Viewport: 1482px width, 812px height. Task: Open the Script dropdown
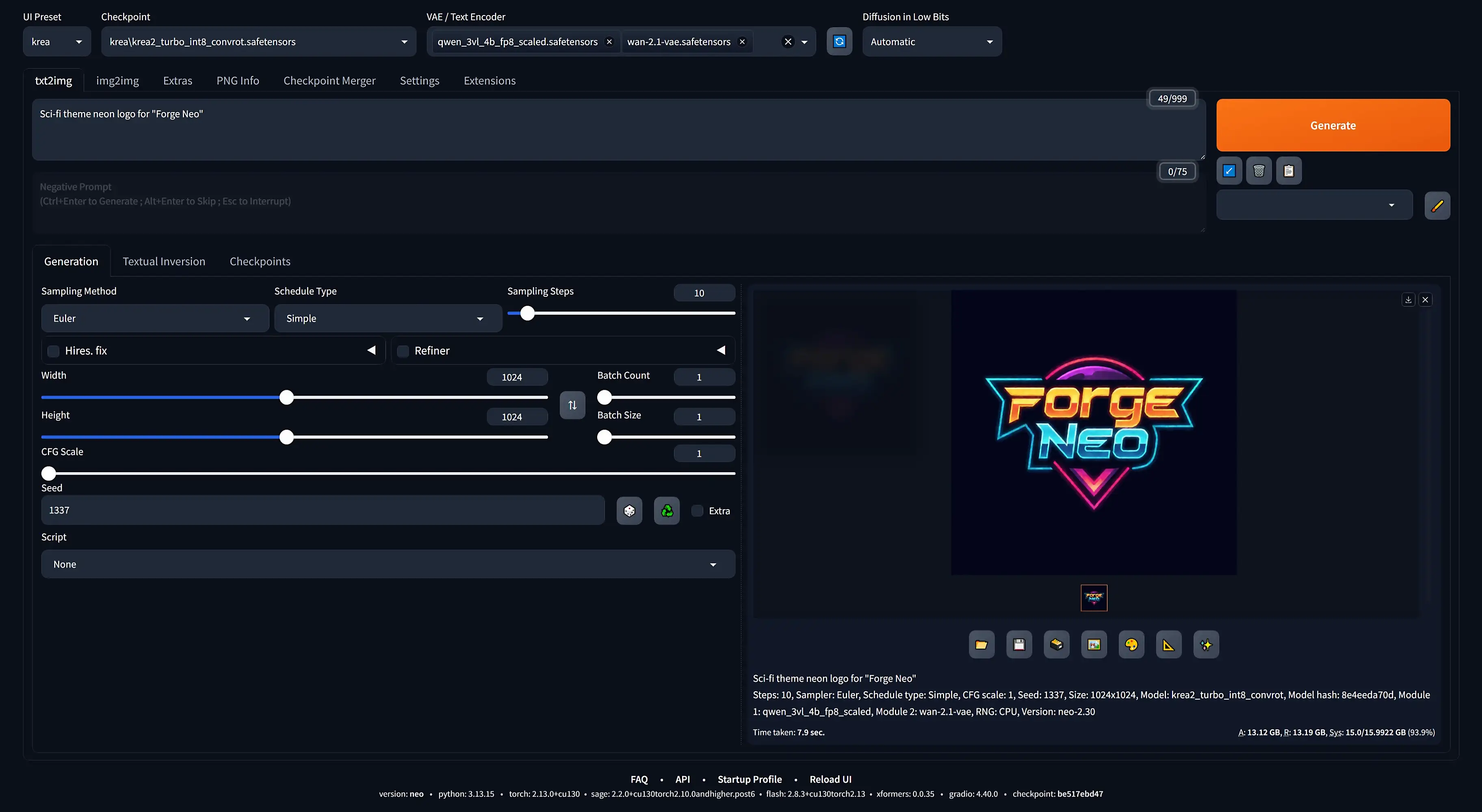(388, 564)
